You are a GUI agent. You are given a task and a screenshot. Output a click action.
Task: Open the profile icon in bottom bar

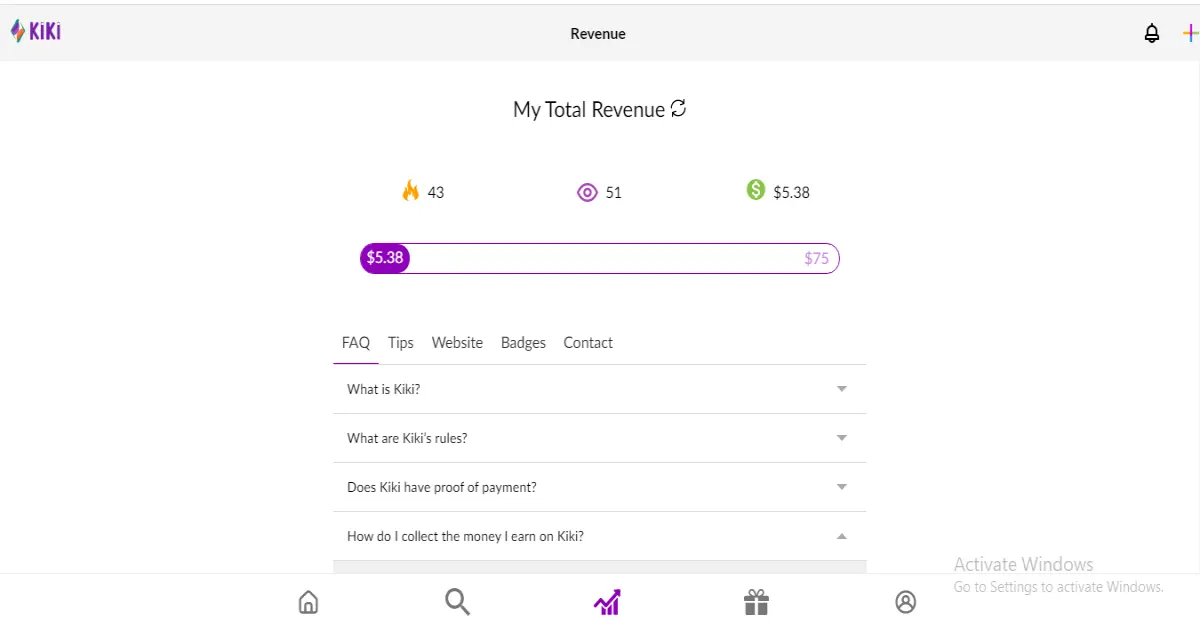pos(905,602)
